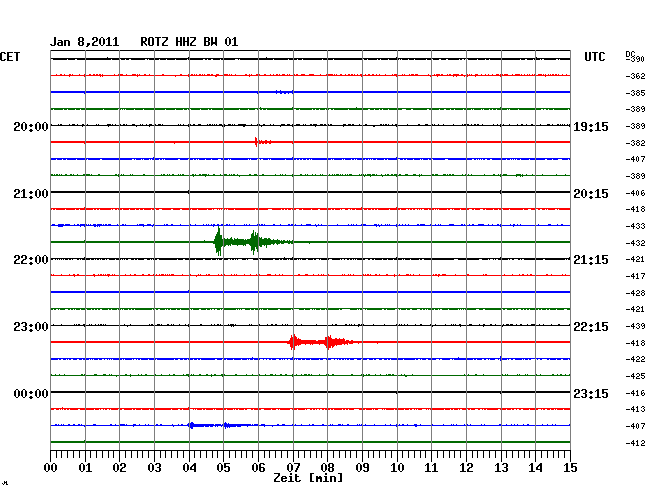Click minute tick label "10" on the axis

397,468
